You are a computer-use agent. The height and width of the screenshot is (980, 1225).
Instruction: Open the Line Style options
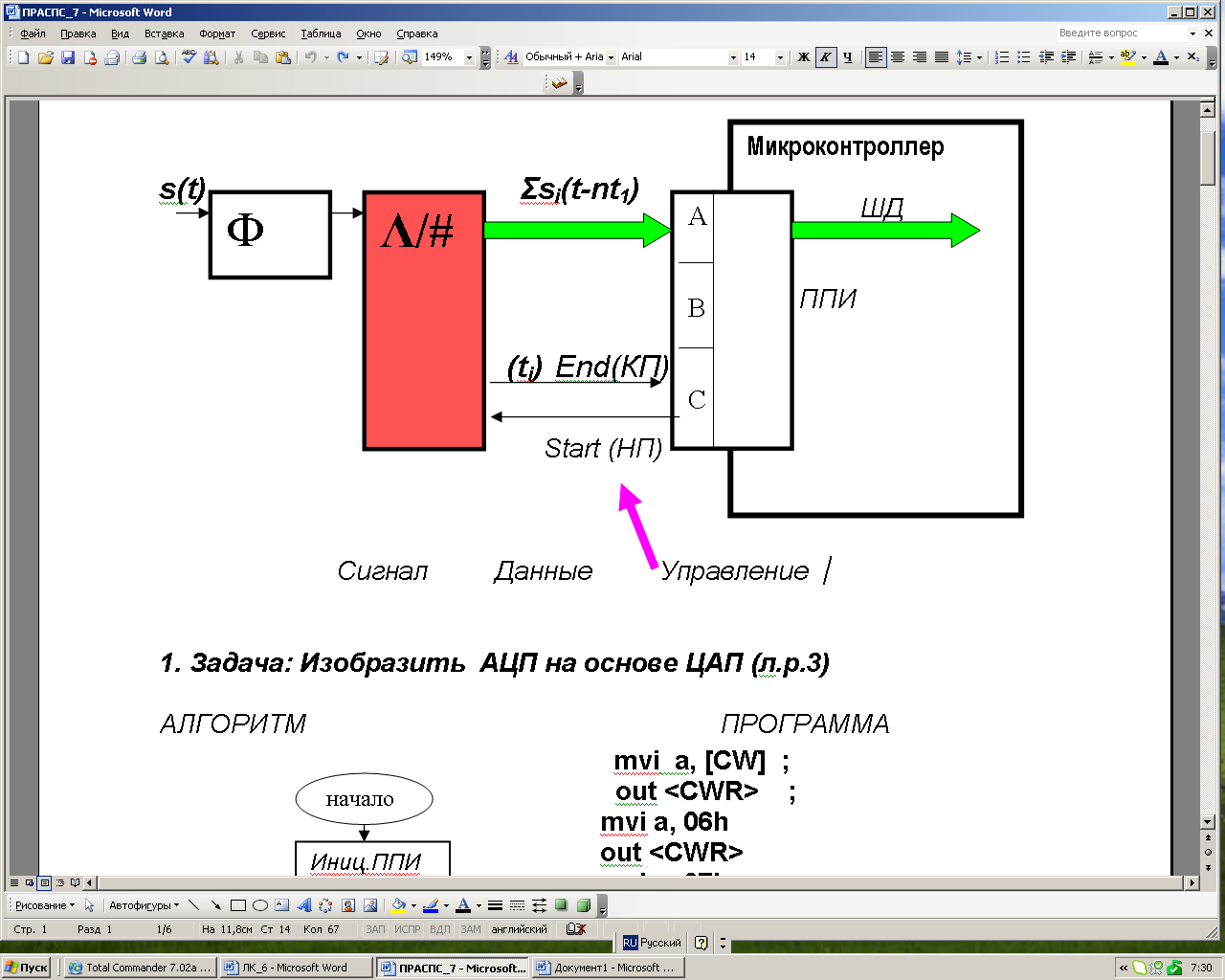(x=495, y=905)
